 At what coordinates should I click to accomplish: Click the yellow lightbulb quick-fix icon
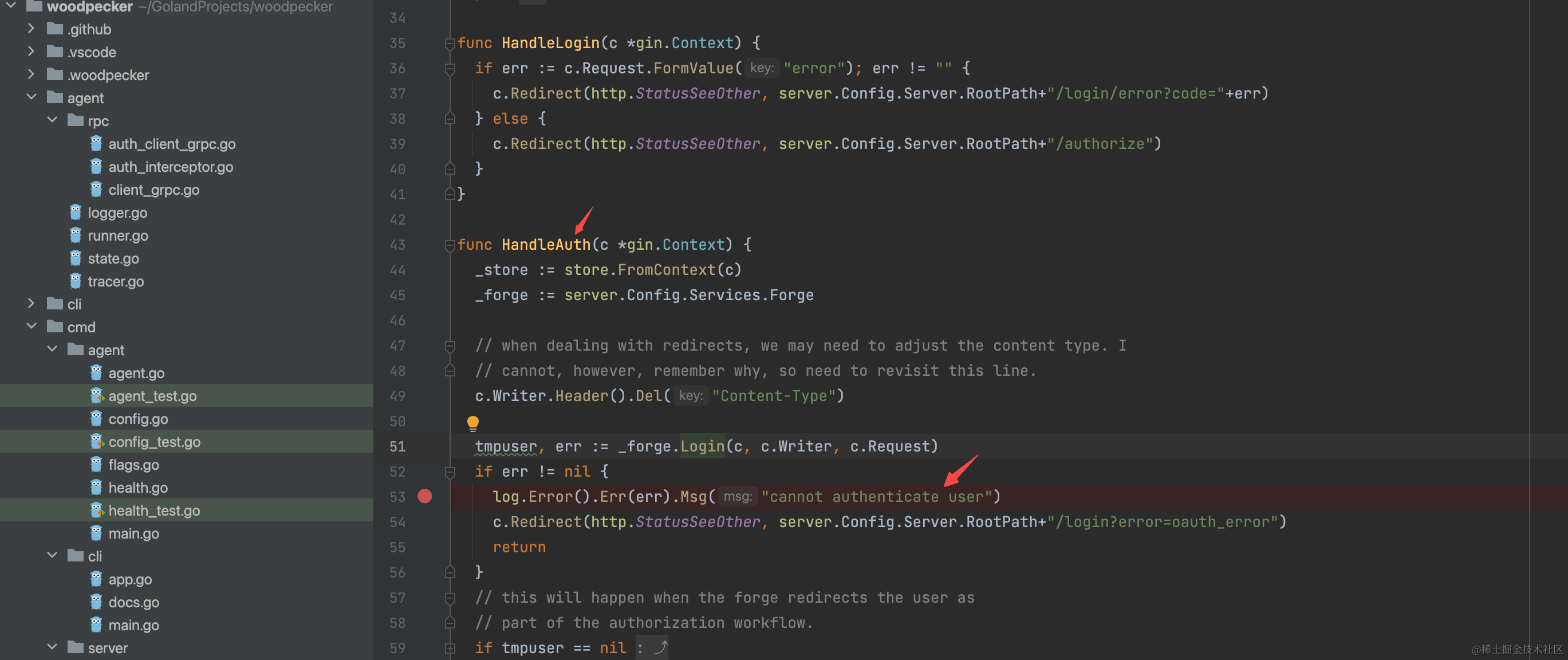pyautogui.click(x=473, y=423)
